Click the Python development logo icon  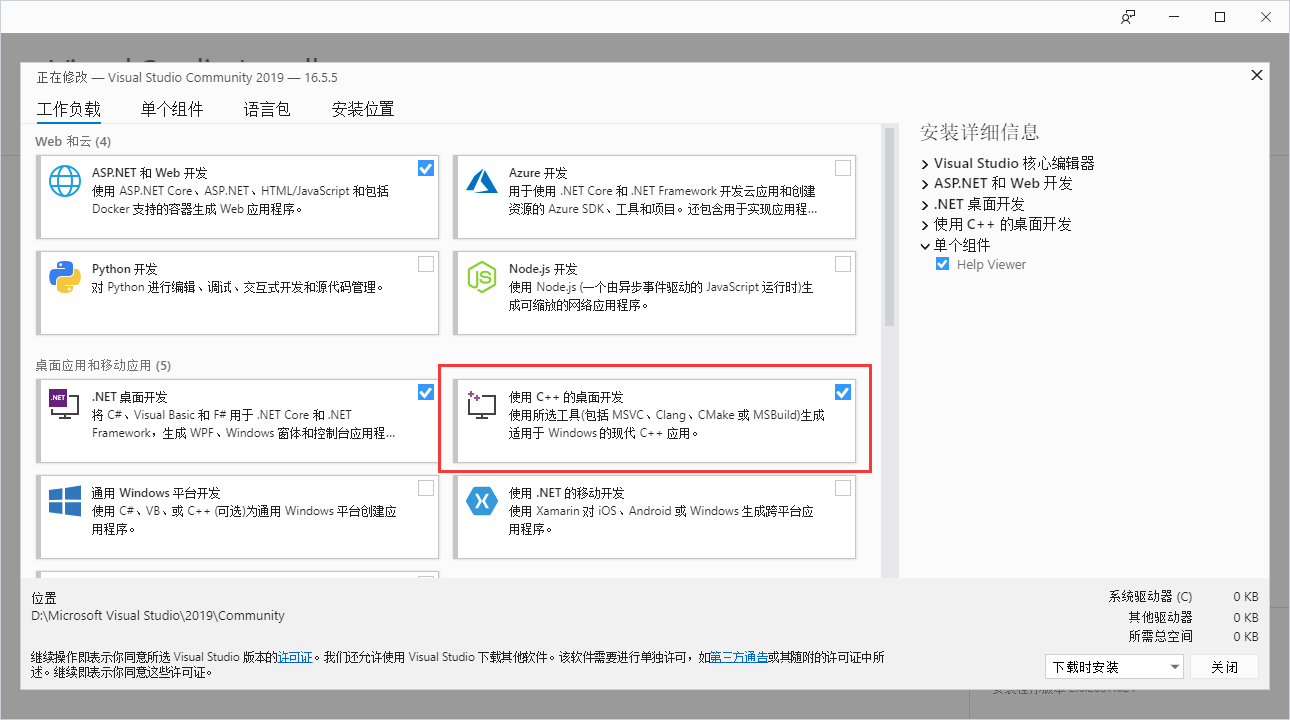[x=65, y=277]
